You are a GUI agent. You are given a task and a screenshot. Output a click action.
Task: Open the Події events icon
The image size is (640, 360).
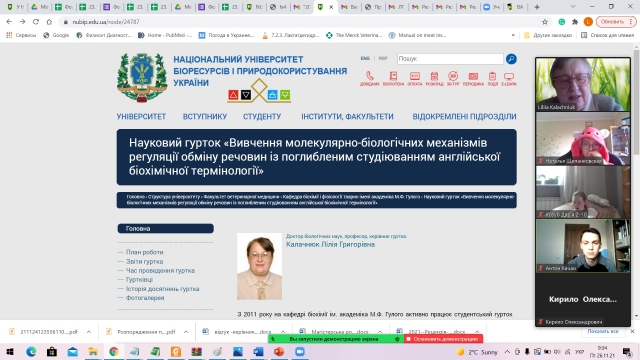point(493,78)
